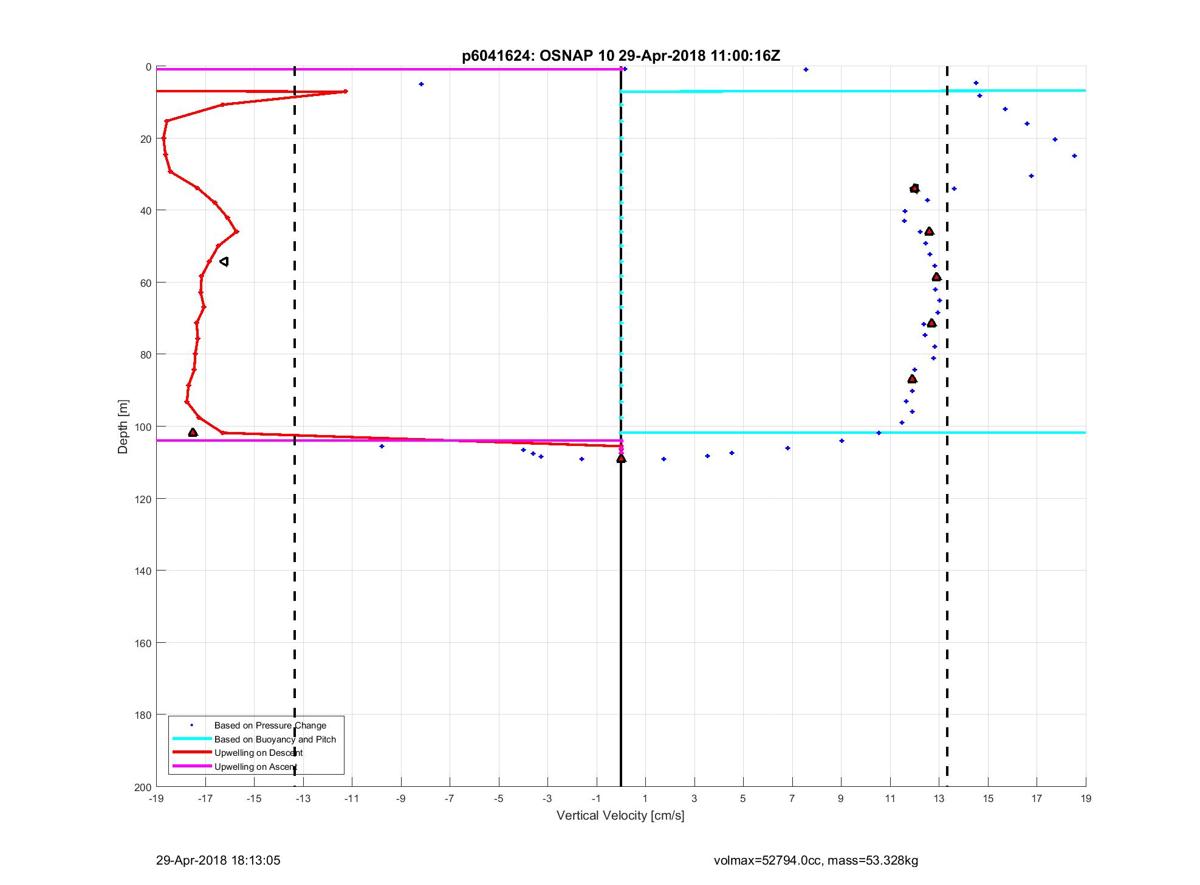Viewport: 1200px width, 885px height.
Task: Click the red triangle marker near 71 m depth
Action: 931,323
